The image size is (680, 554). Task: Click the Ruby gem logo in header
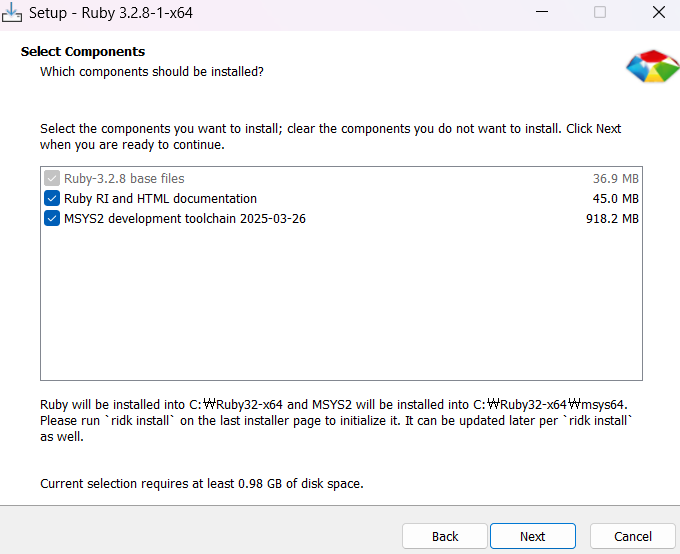[652, 66]
